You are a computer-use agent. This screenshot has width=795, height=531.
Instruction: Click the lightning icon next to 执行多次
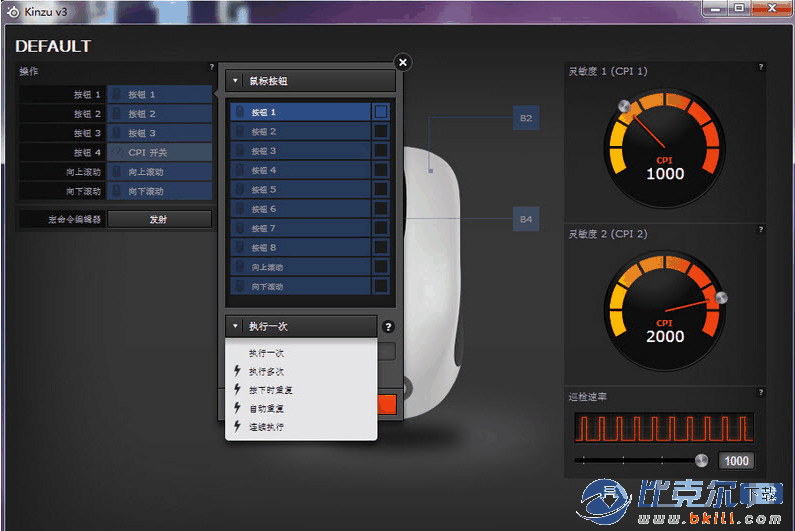[237, 371]
